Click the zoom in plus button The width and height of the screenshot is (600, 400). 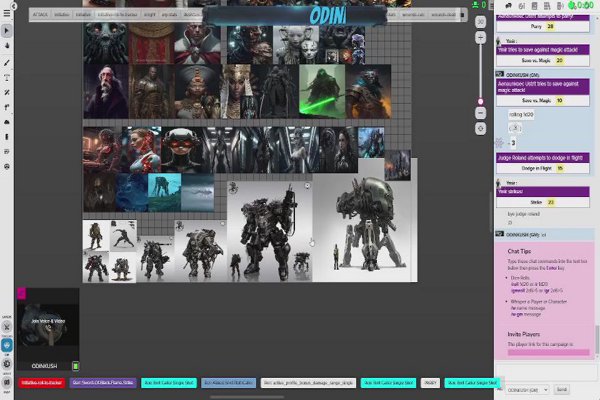coord(481,38)
